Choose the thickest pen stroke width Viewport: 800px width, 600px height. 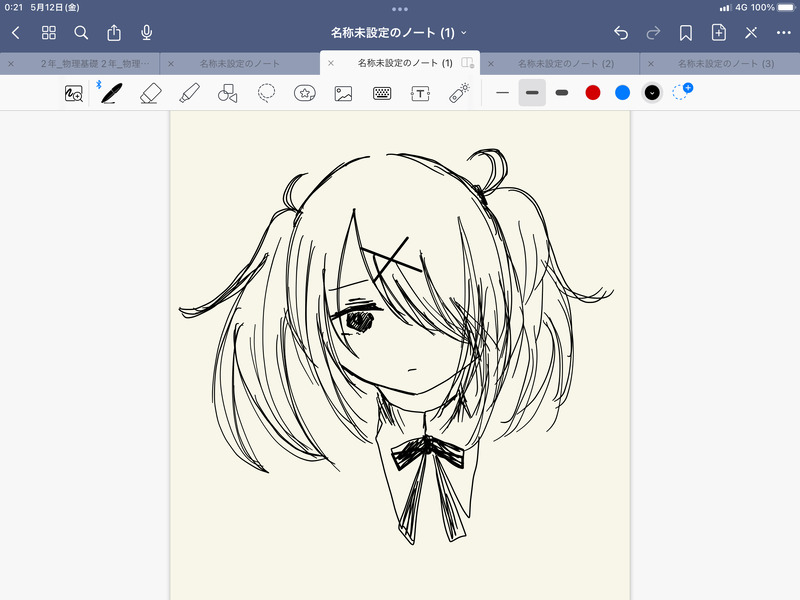point(562,93)
